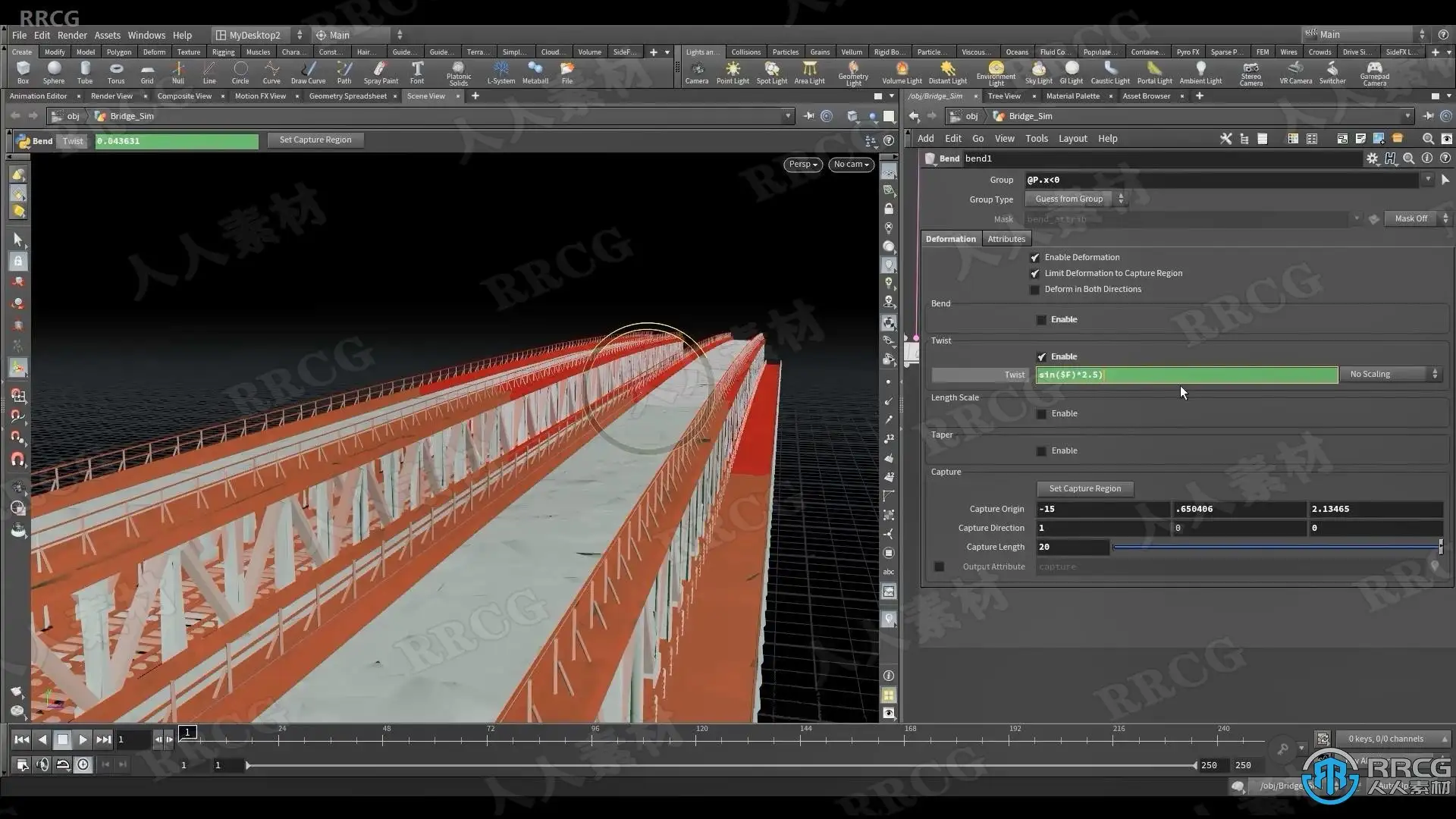Open the Persp viewport dropdown
Screen dimensions: 1456x819
tap(802, 165)
